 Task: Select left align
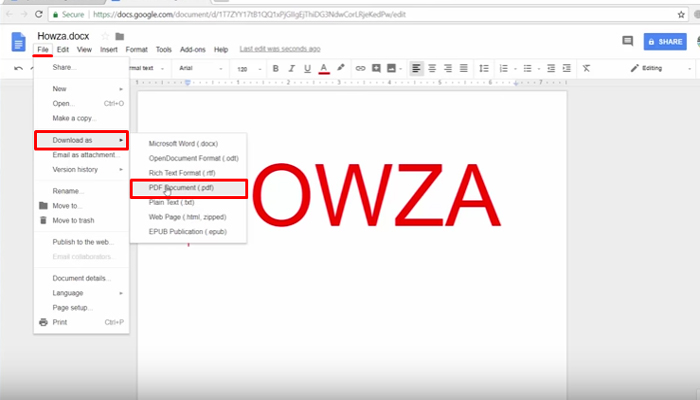tap(416, 68)
